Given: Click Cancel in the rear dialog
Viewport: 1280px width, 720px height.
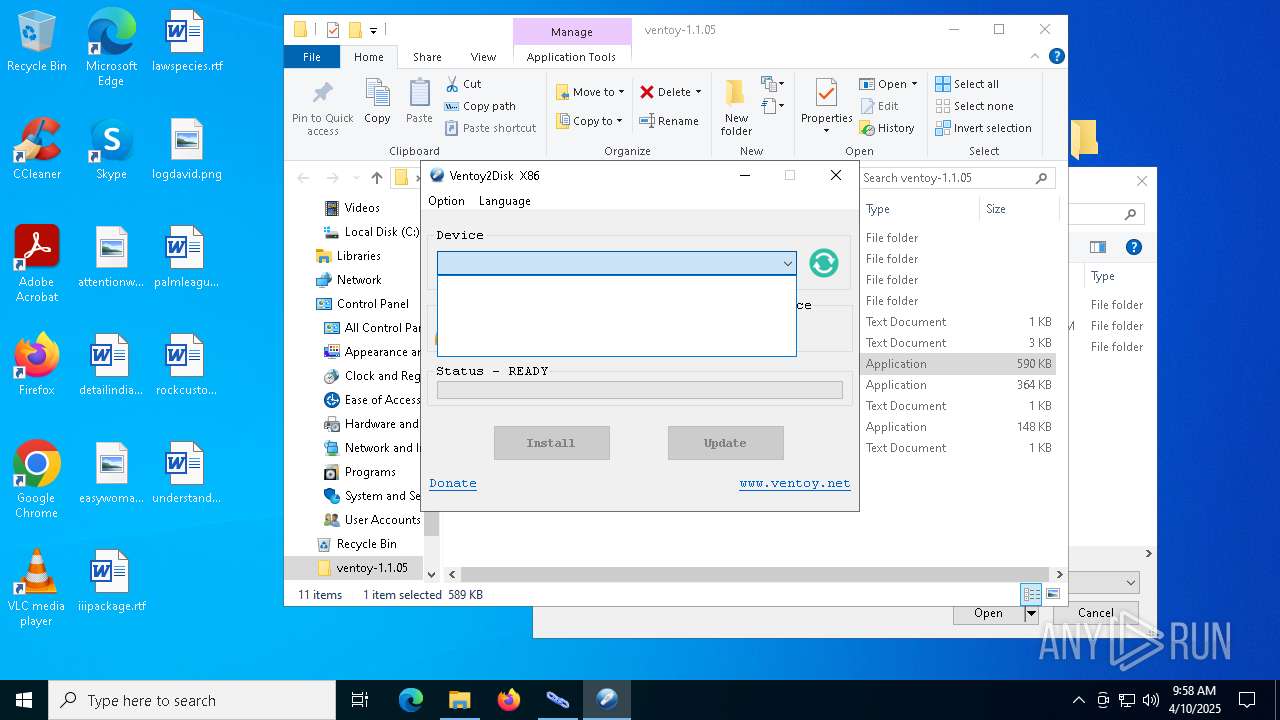Looking at the screenshot, I should coord(1096,613).
